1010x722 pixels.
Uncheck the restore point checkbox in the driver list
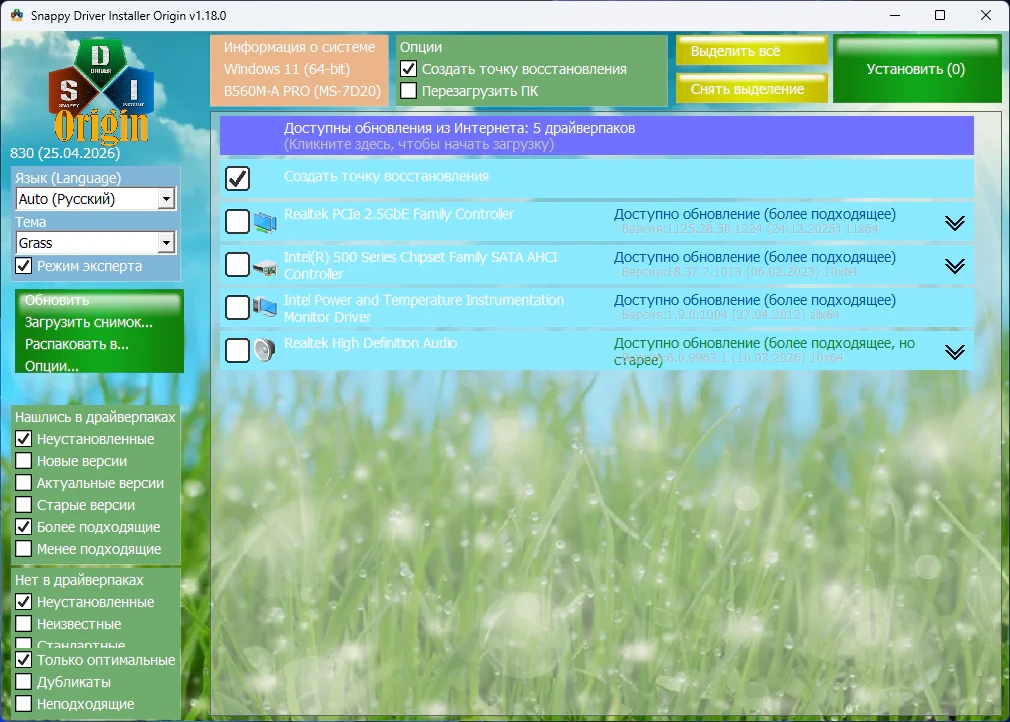click(x=238, y=178)
